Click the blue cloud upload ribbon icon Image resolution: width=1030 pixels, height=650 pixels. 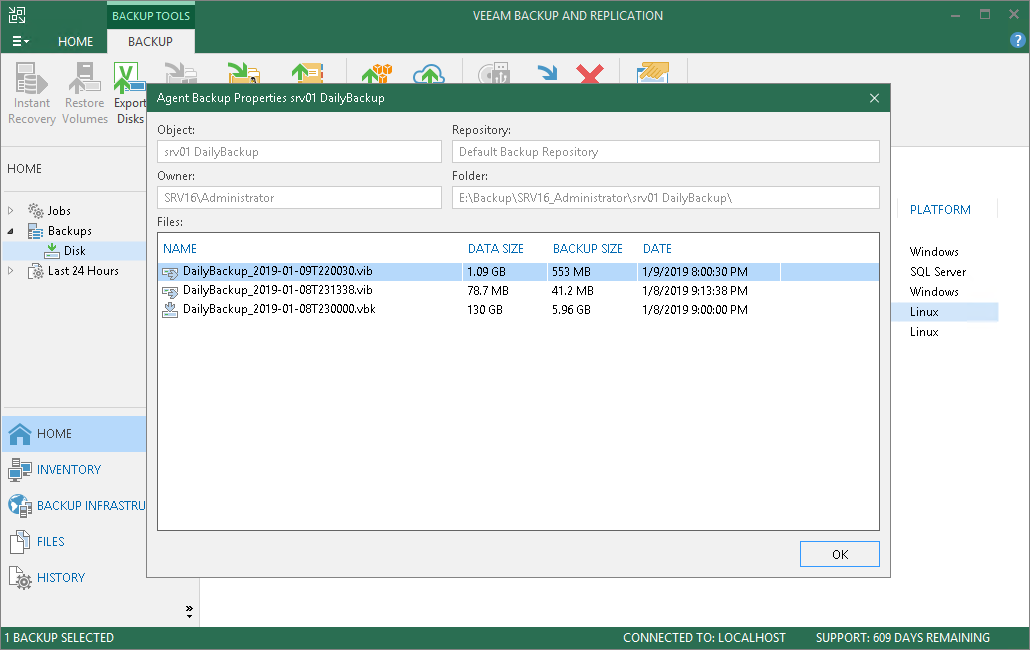(429, 73)
